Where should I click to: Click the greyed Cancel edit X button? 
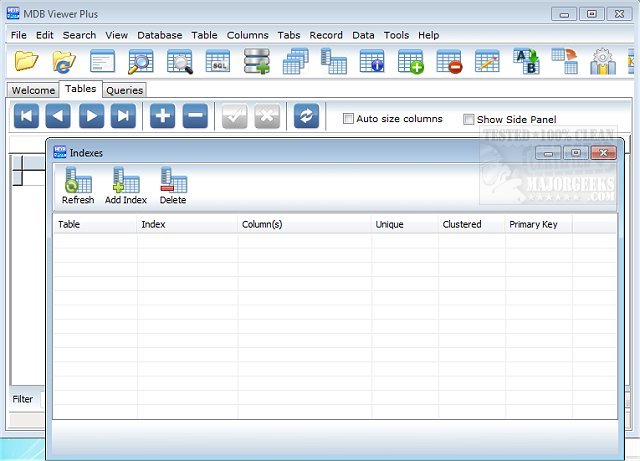click(267, 116)
